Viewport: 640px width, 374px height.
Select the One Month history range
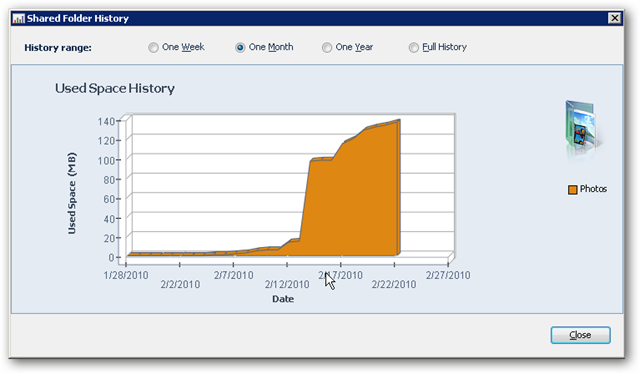tap(264, 47)
